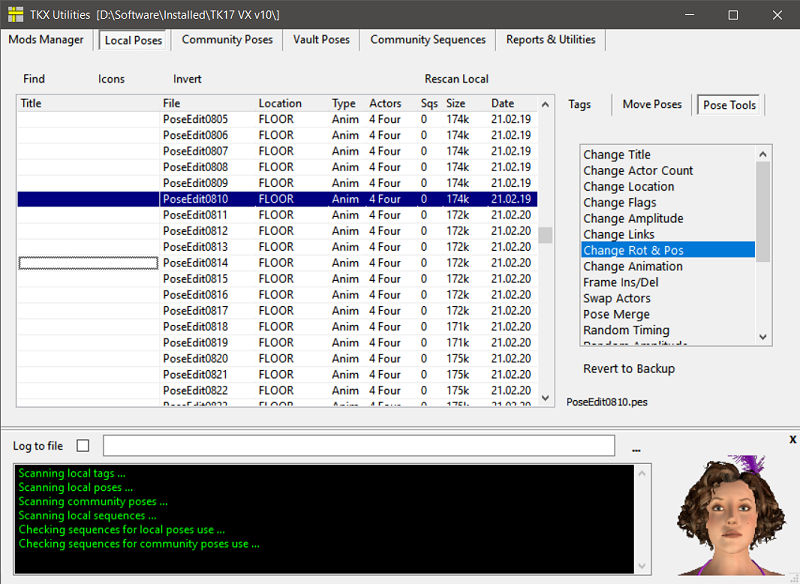
Task: Click the log output scroll-down arrow
Action: pyautogui.click(x=642, y=566)
